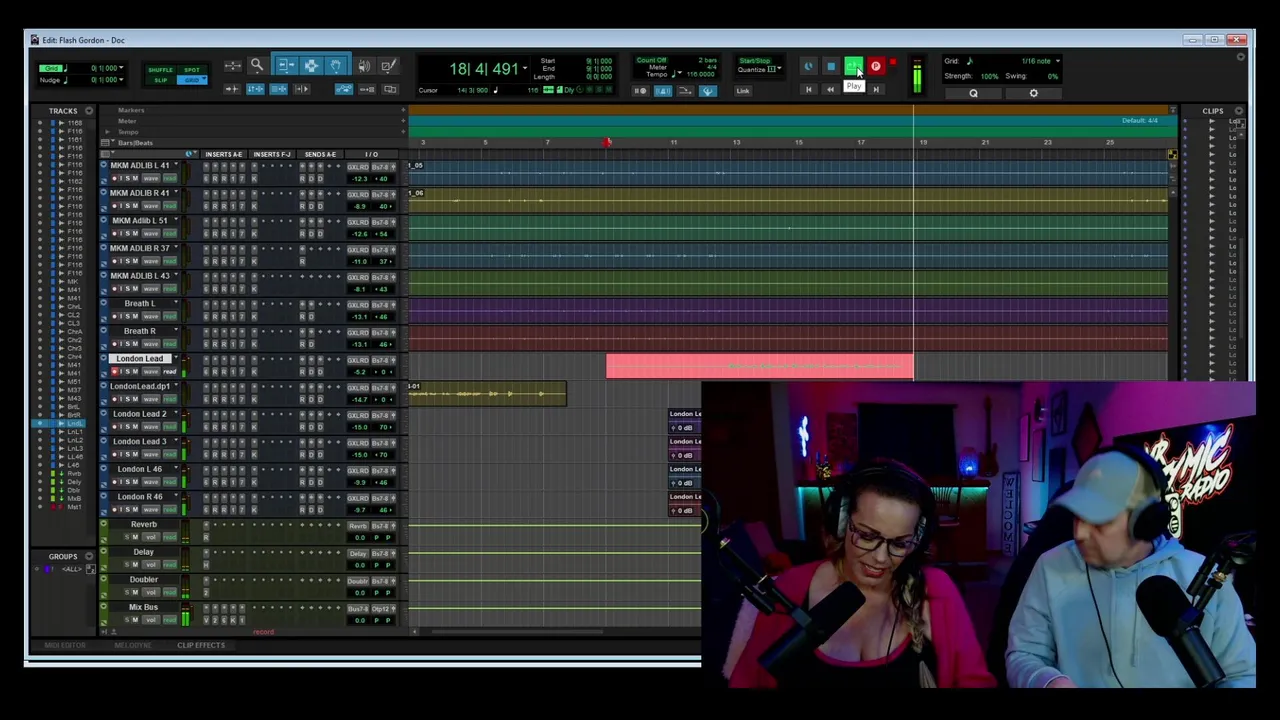Select the Grabber hand tool

click(x=336, y=66)
